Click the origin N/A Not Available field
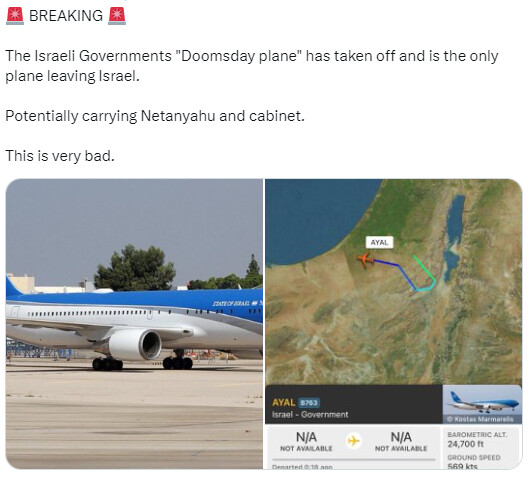This screenshot has height=484, width=532. click(306, 442)
